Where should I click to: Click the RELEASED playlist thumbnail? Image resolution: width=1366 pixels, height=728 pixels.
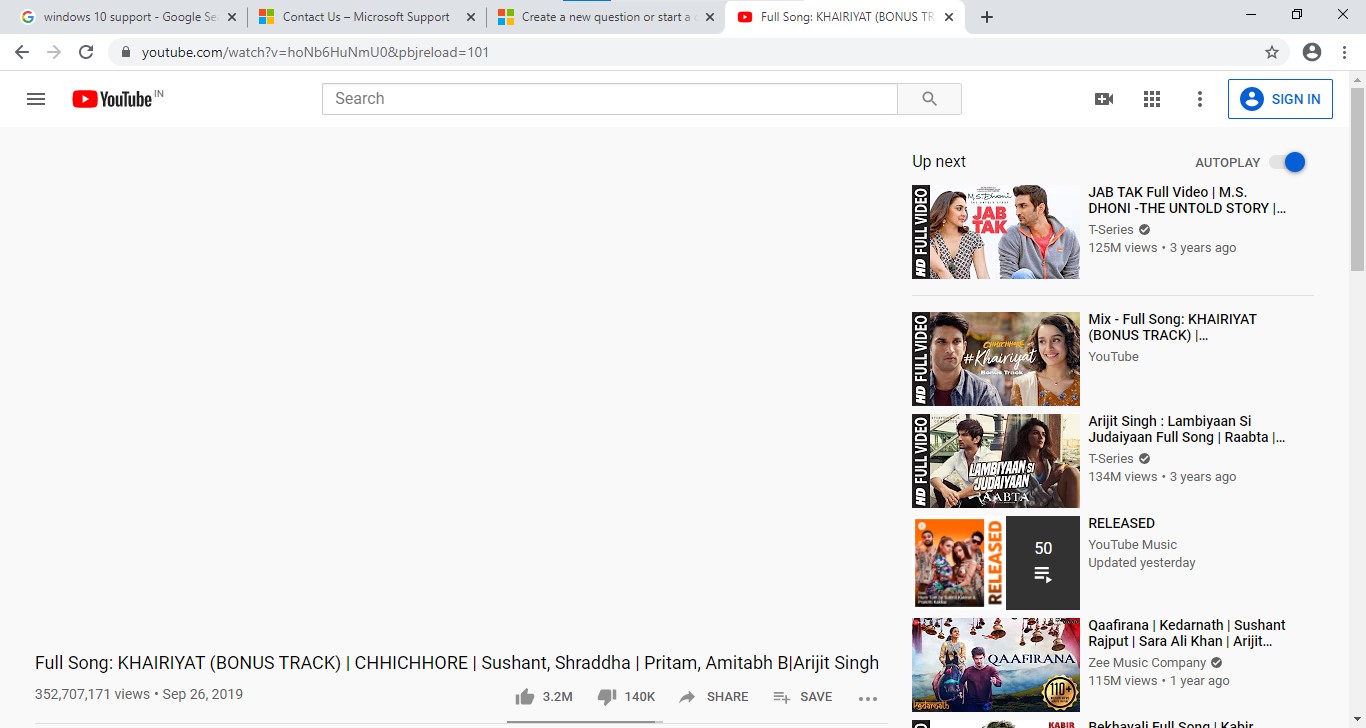click(996, 563)
